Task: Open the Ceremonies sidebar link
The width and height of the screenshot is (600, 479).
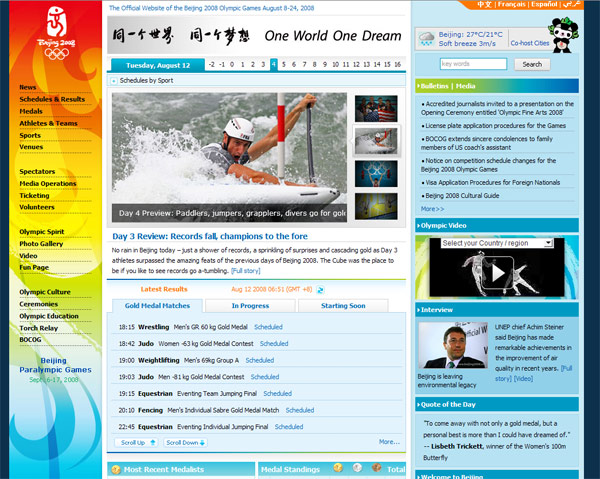Action: point(39,304)
